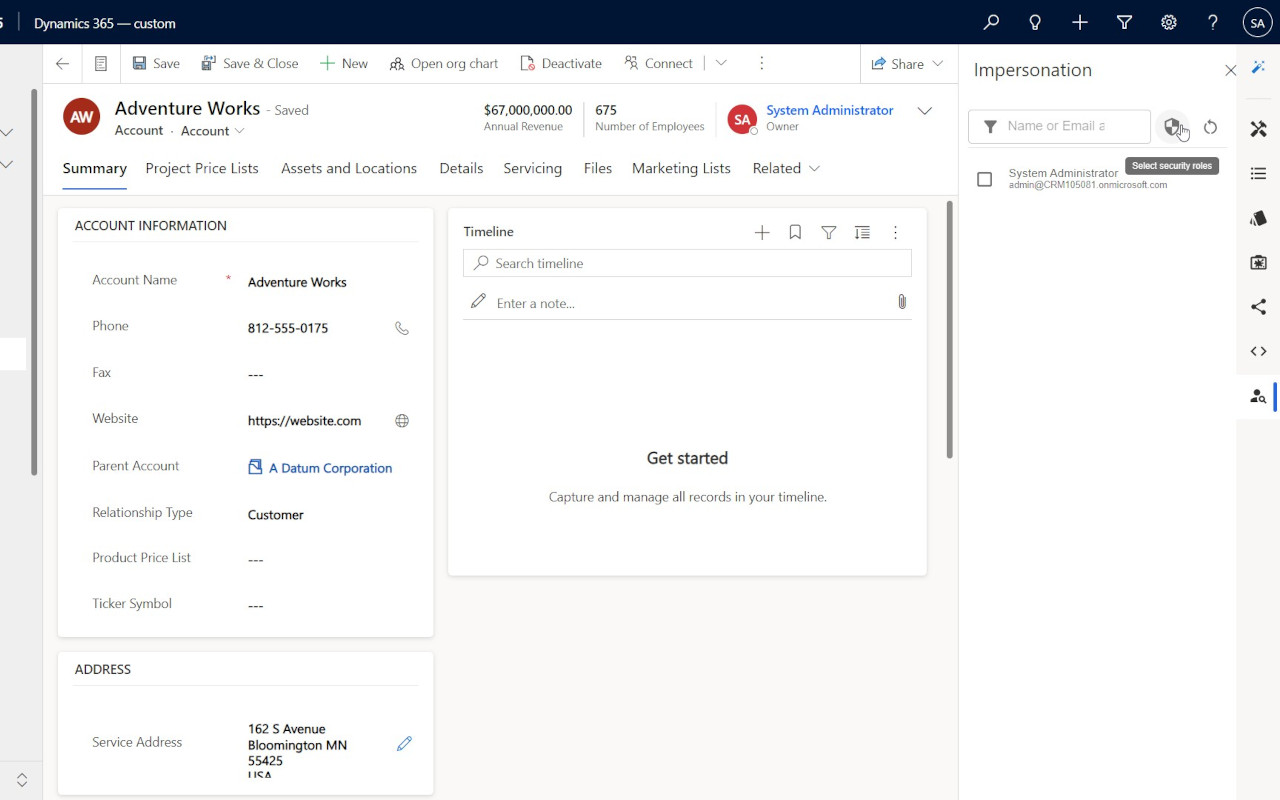
Task: Deactivate the account
Action: coord(561,63)
